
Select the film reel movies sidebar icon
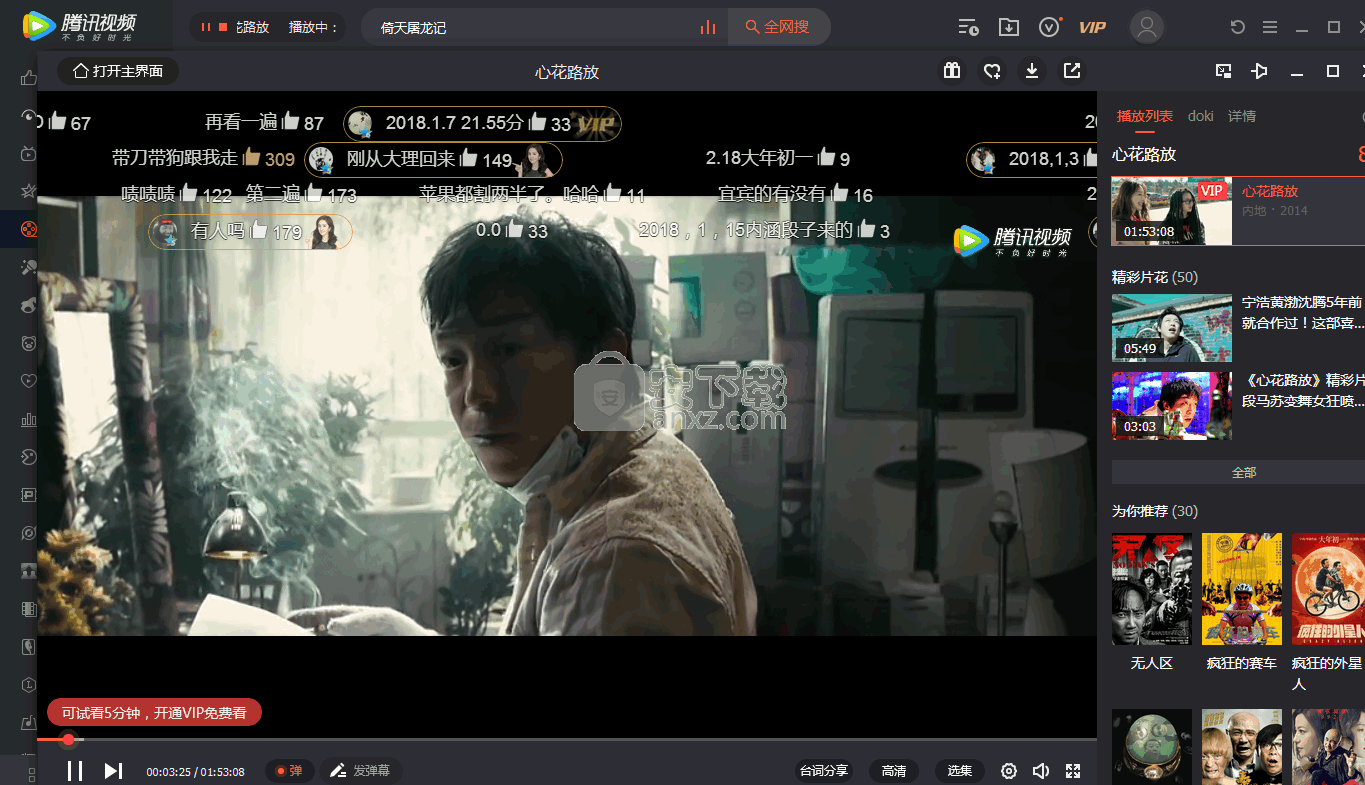click(29, 229)
